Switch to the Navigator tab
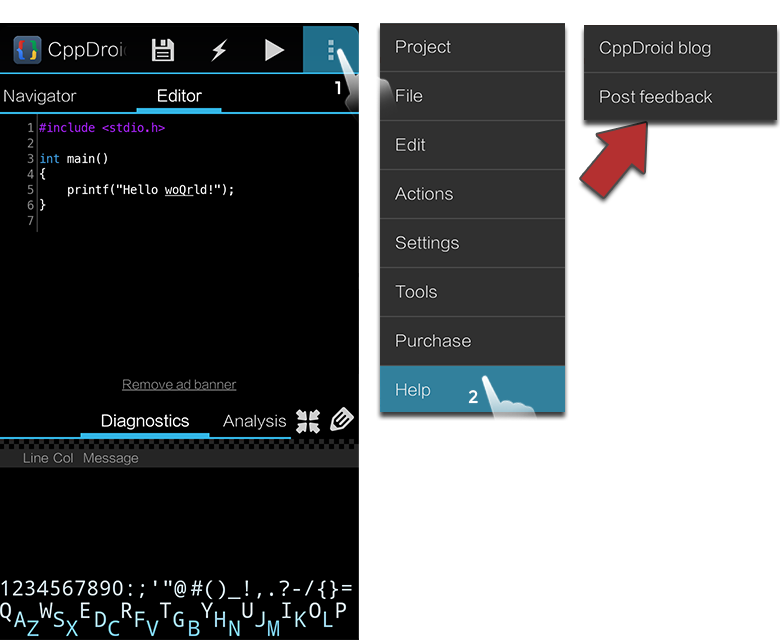The image size is (780, 640). pos(40,95)
